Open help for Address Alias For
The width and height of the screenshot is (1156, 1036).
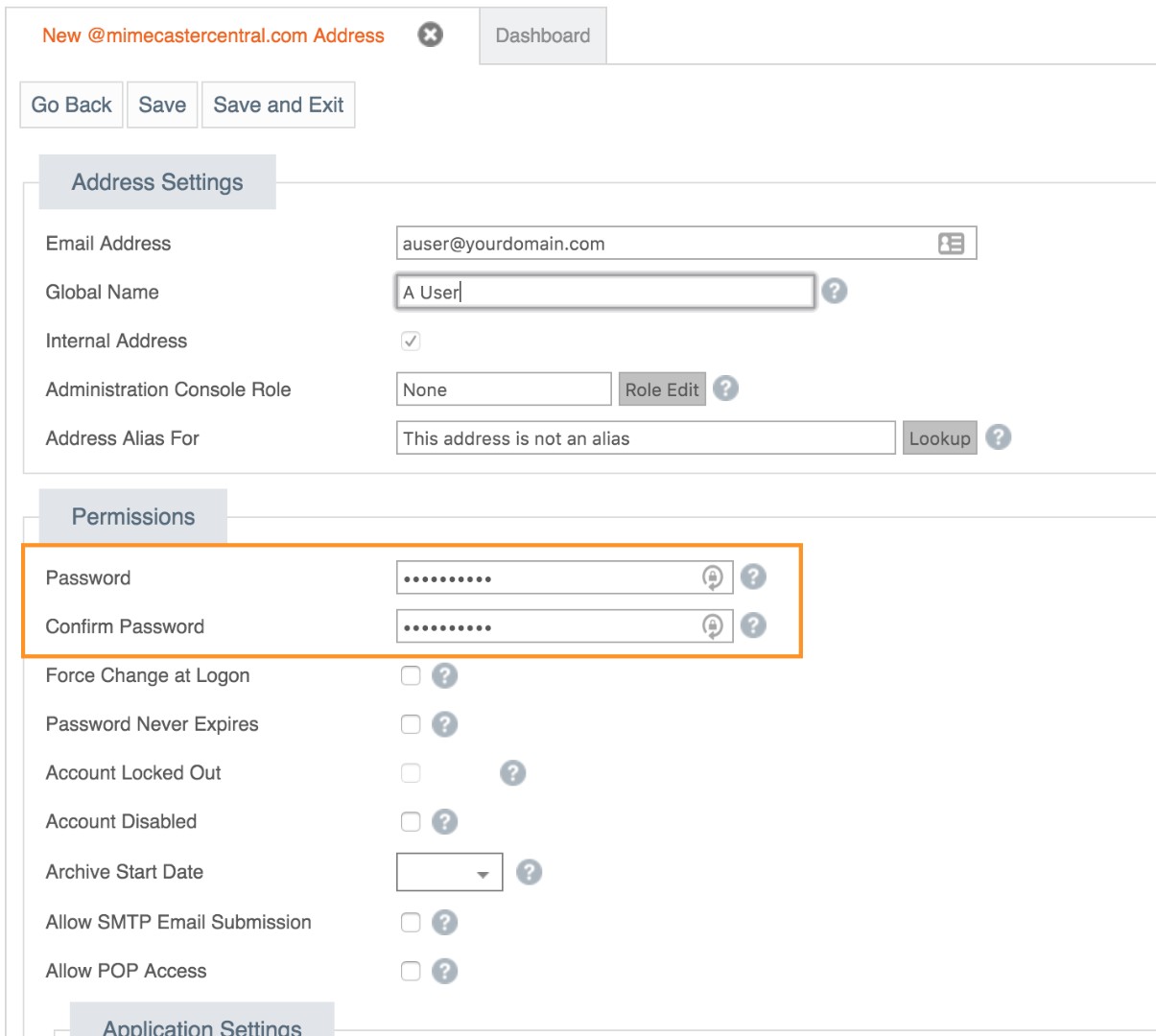(999, 438)
